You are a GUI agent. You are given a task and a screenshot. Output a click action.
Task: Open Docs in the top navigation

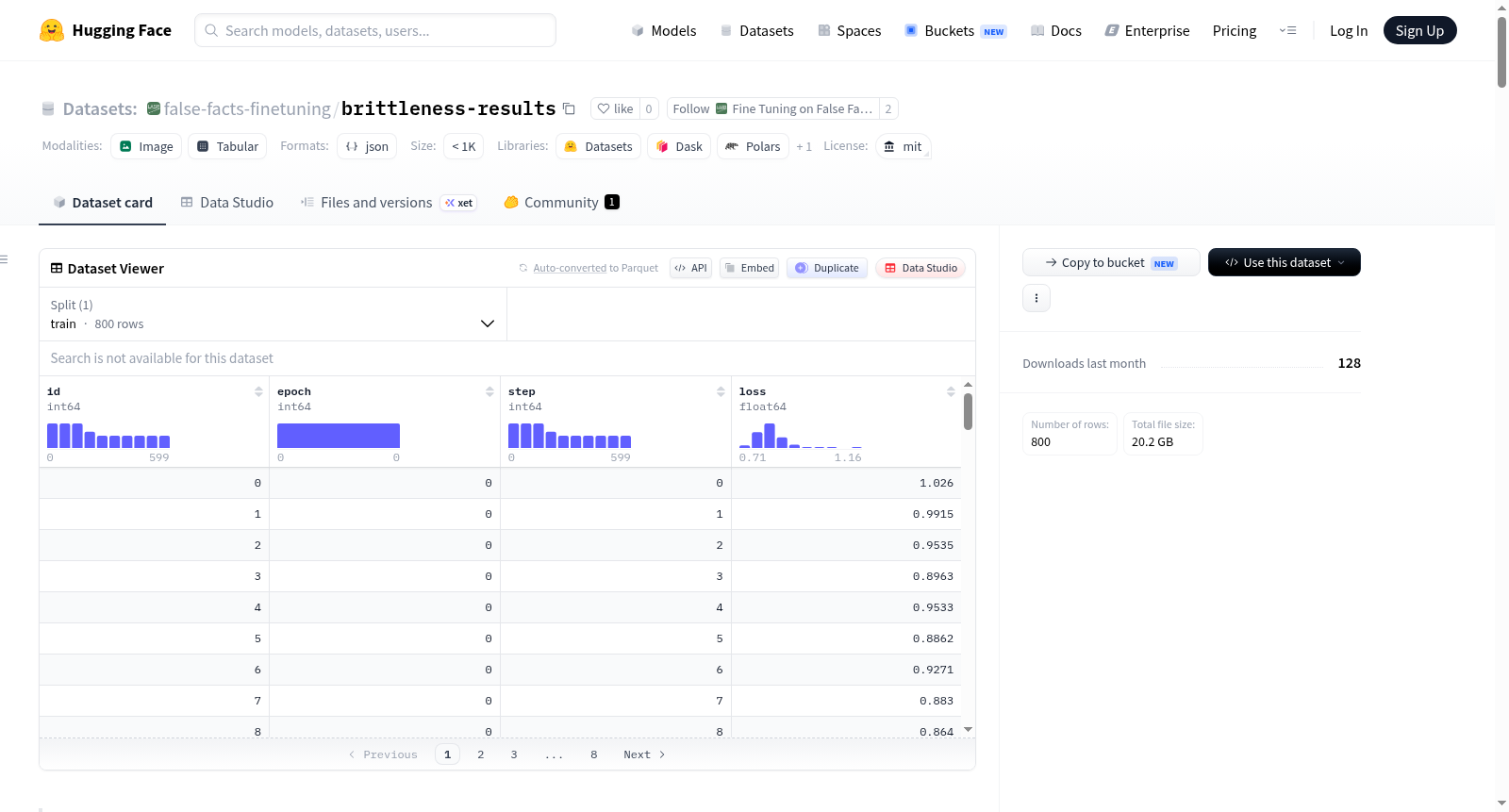1056,30
